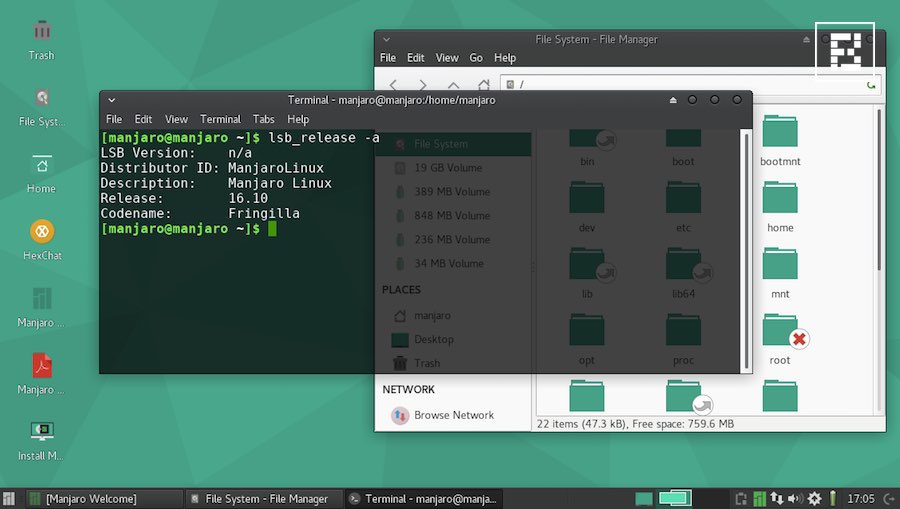Open the Trash desktop icon
The width and height of the screenshot is (900, 509).
pos(42,32)
